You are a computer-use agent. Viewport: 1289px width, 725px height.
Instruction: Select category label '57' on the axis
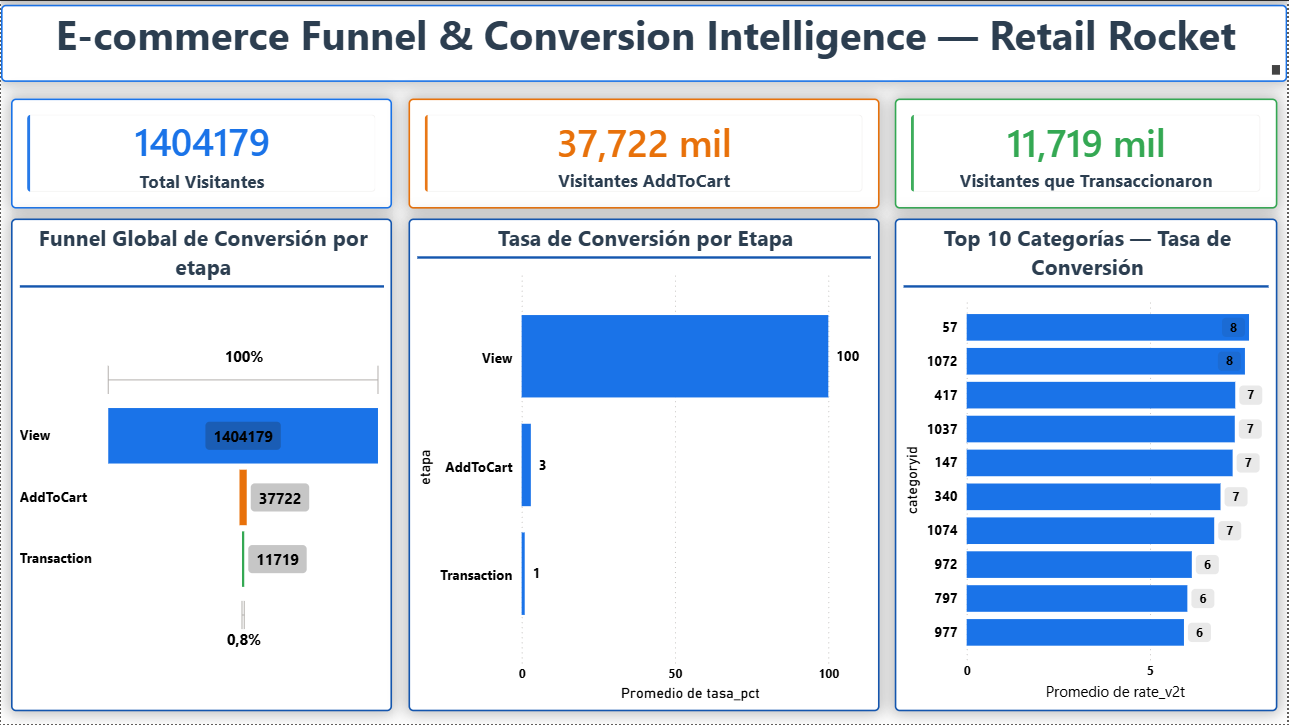click(x=950, y=328)
